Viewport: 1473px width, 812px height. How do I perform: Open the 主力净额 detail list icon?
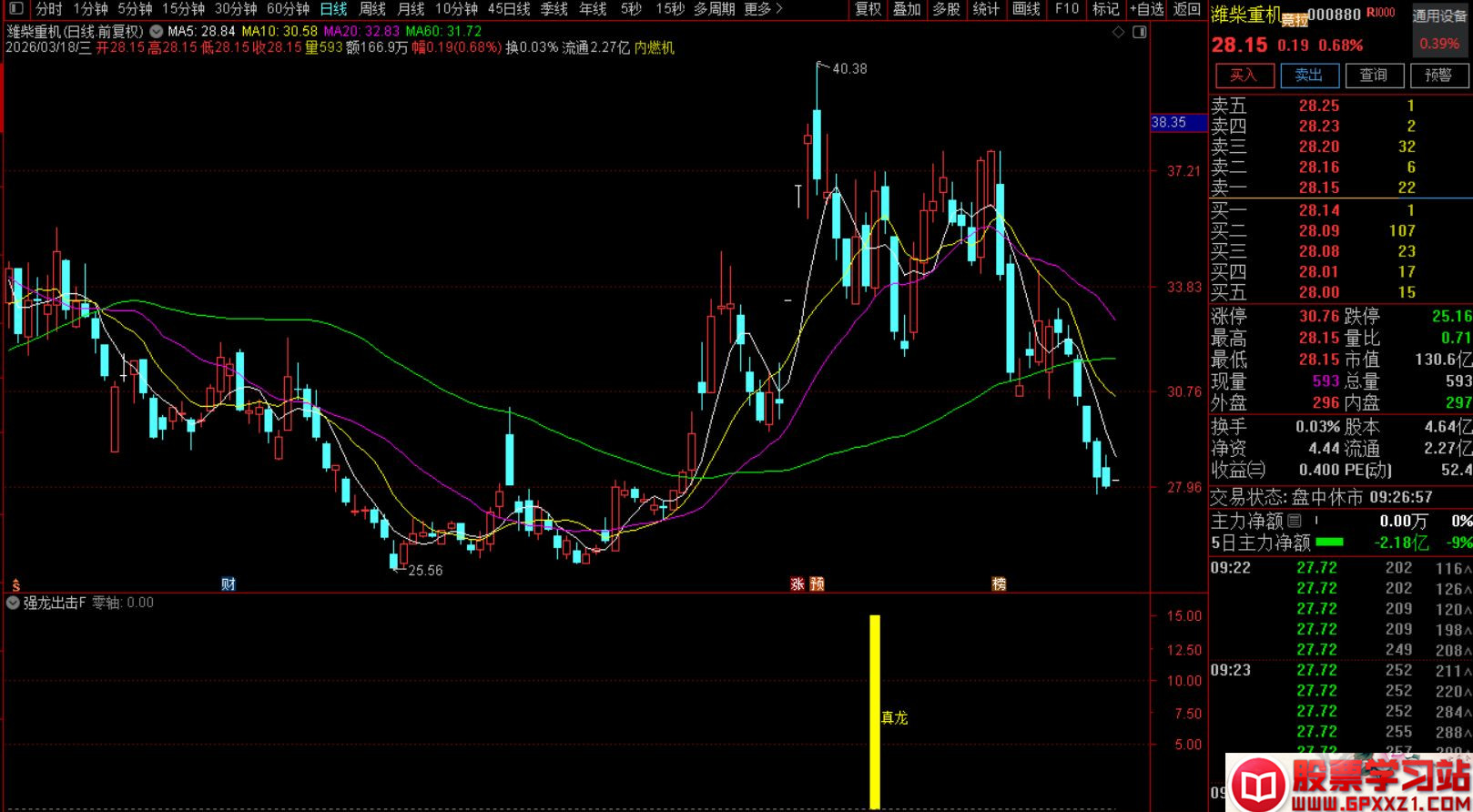(1295, 521)
